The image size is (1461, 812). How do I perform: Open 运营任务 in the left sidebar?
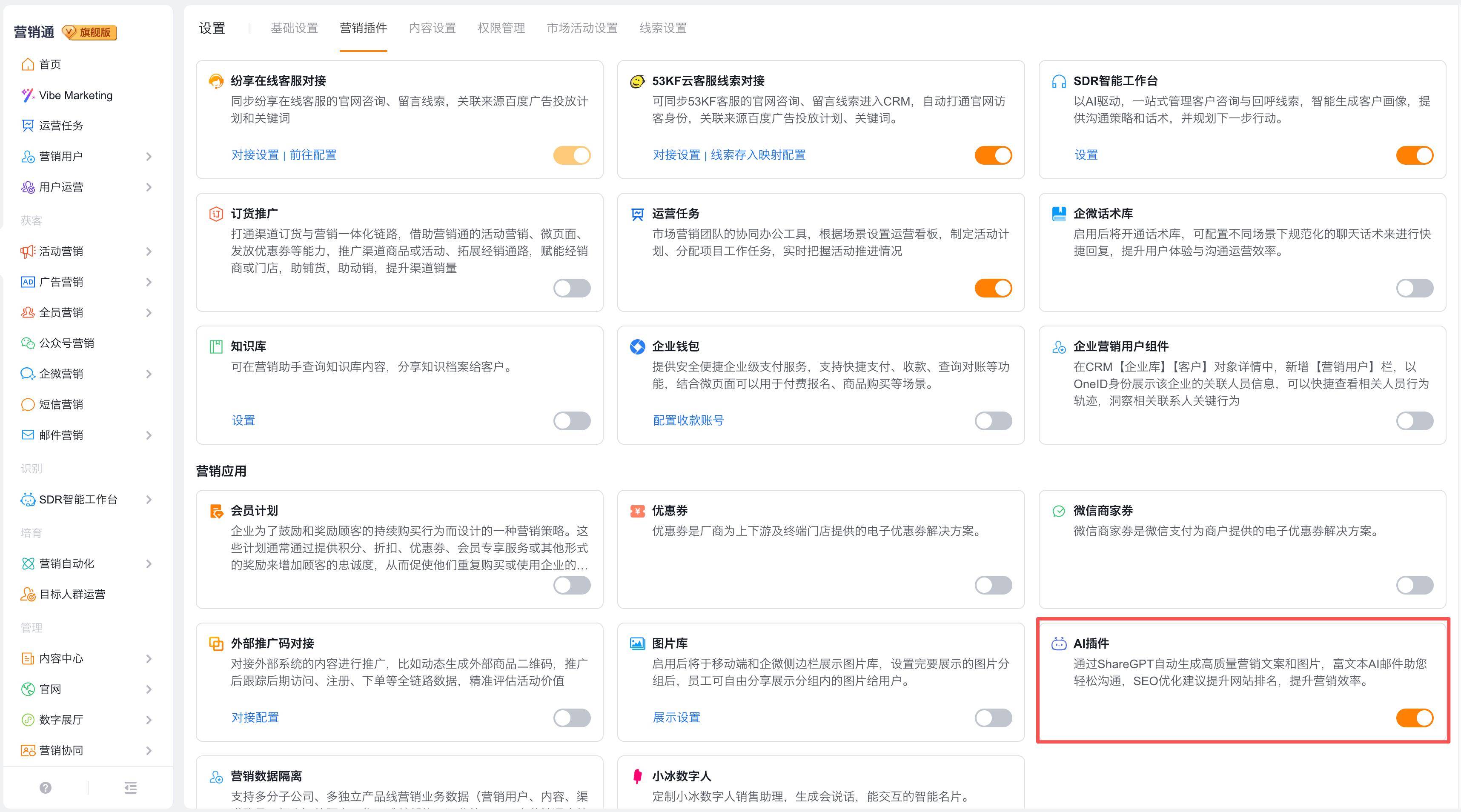[x=61, y=126]
